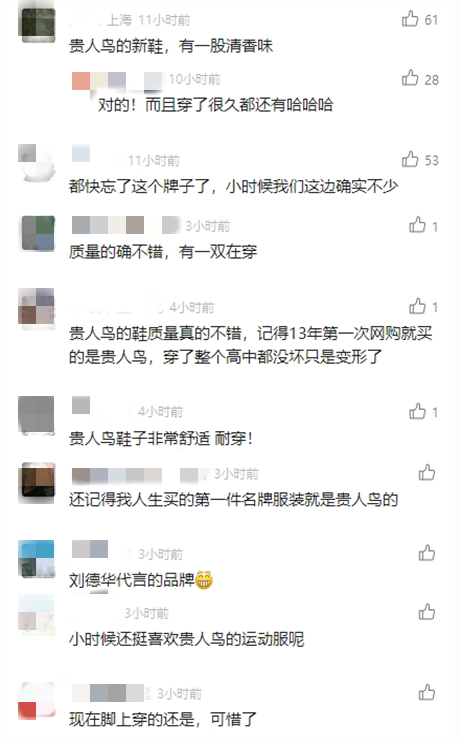Open username of commenter posted 3小时前 '质量的确不错'

click(x=126, y=225)
